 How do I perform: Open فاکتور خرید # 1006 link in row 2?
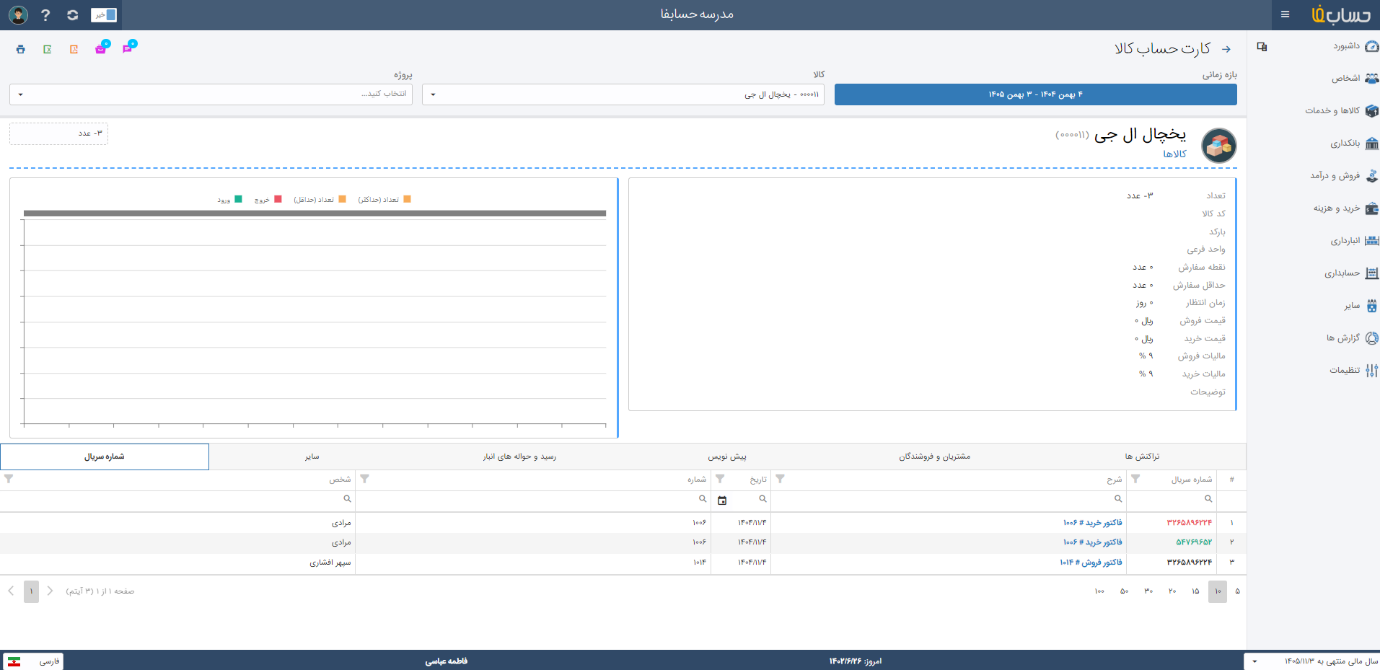coord(1093,542)
